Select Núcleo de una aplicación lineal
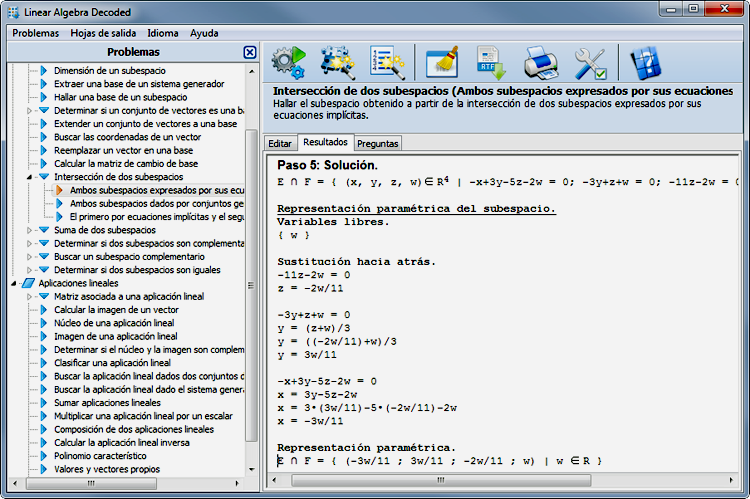 coord(114,323)
